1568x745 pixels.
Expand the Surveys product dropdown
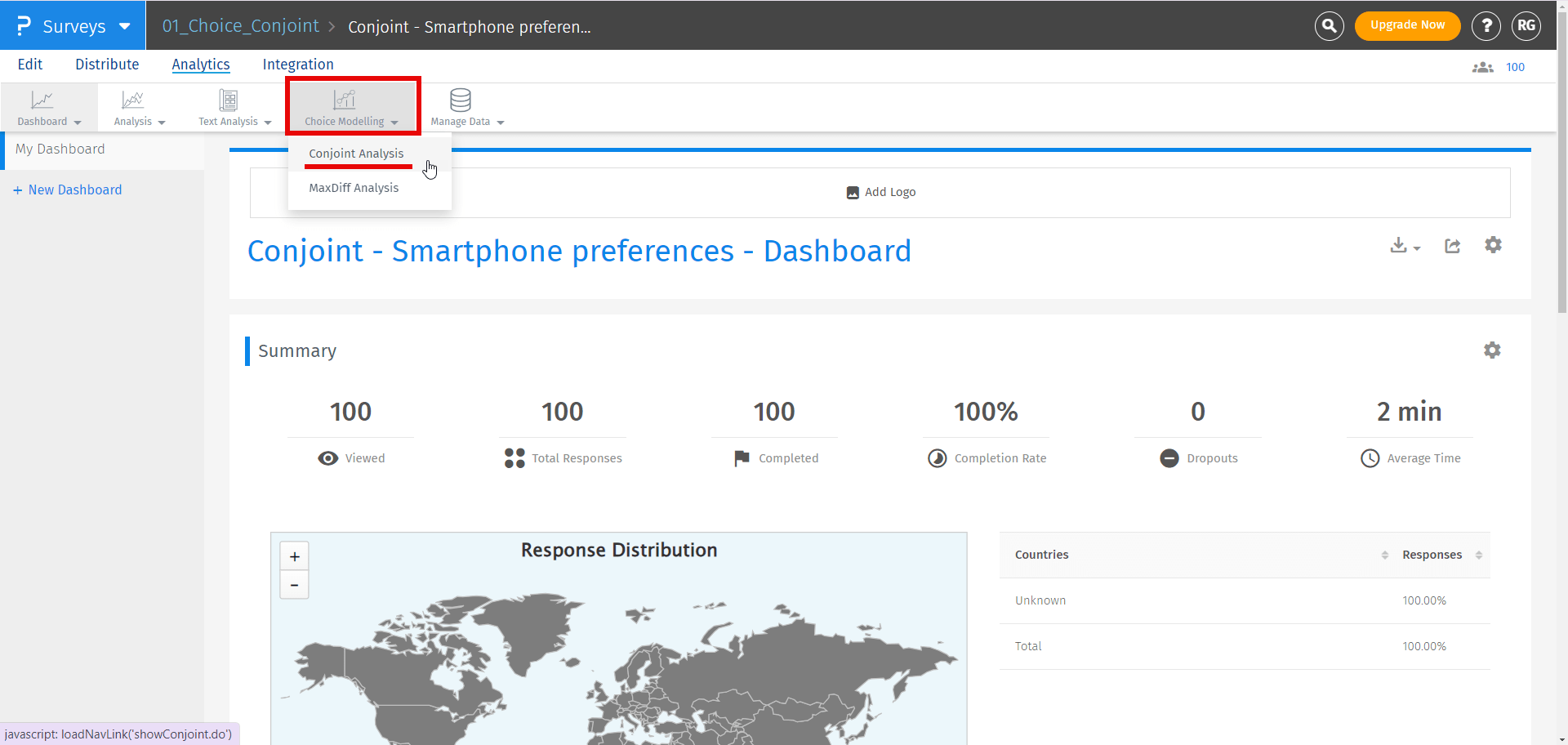(x=124, y=26)
